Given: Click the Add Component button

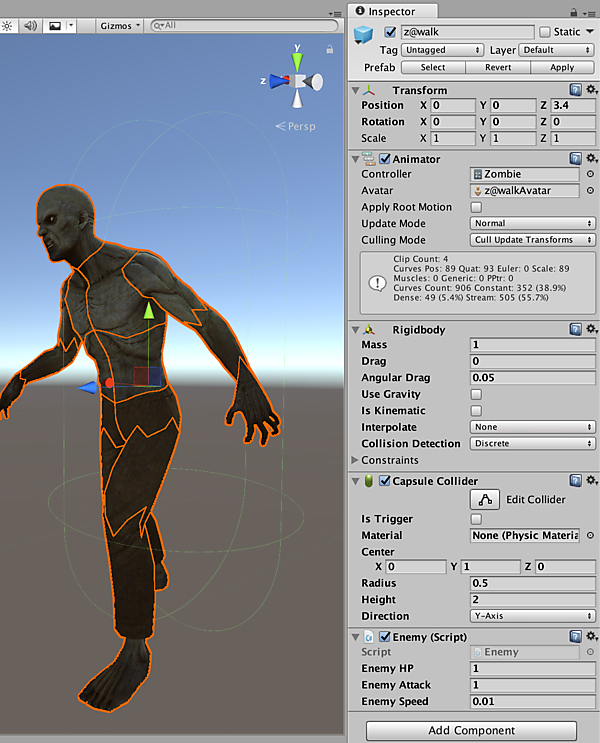Looking at the screenshot, I should click(x=470, y=730).
